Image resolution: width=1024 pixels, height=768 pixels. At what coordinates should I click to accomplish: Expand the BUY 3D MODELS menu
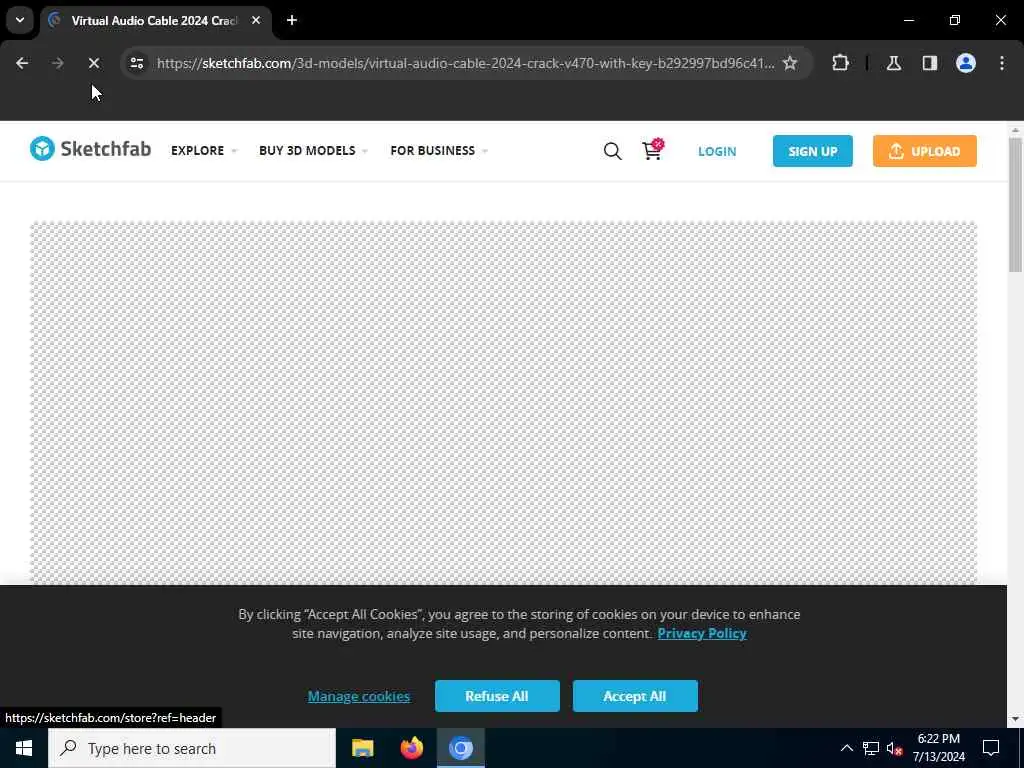click(x=313, y=150)
